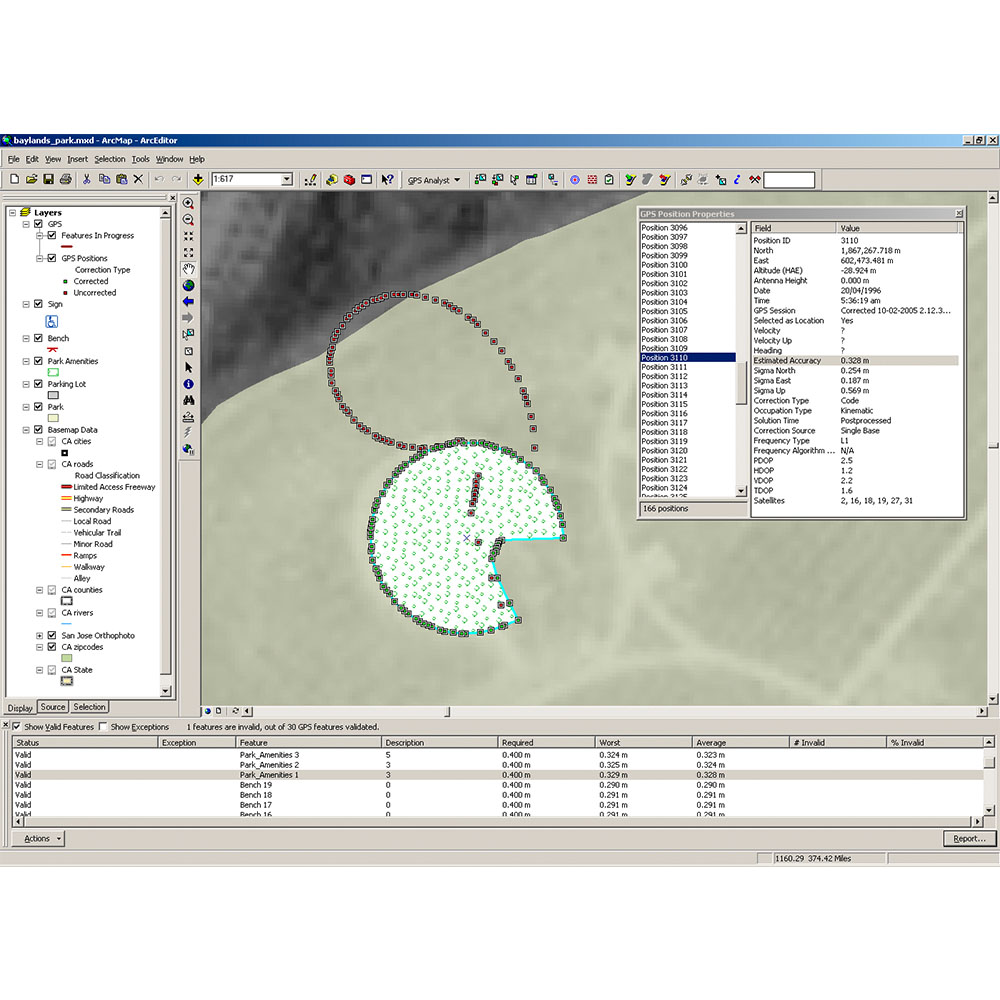Delete selection with X icon
Image resolution: width=1000 pixels, height=1000 pixels.
click(x=138, y=180)
